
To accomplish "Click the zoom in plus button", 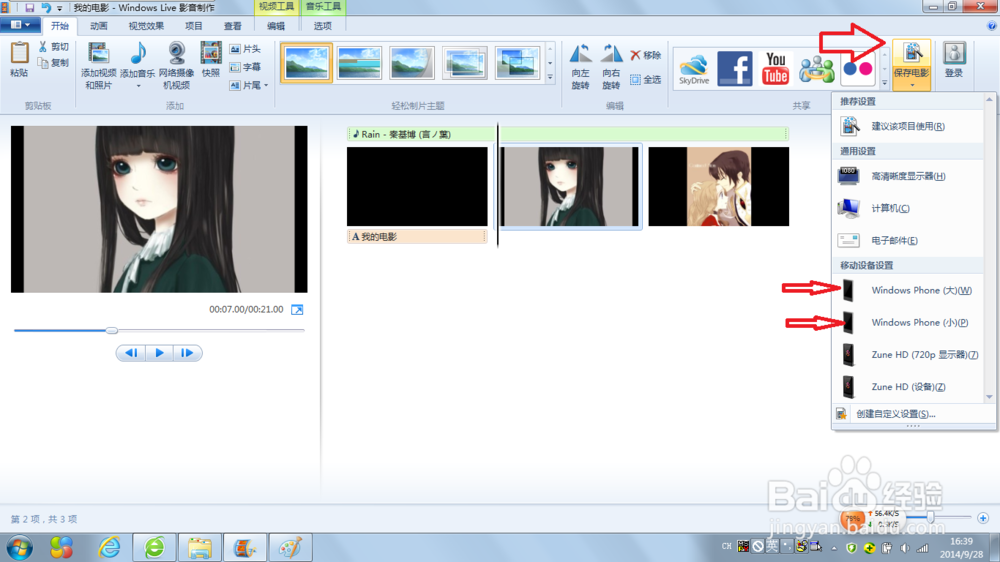I will tap(983, 518).
